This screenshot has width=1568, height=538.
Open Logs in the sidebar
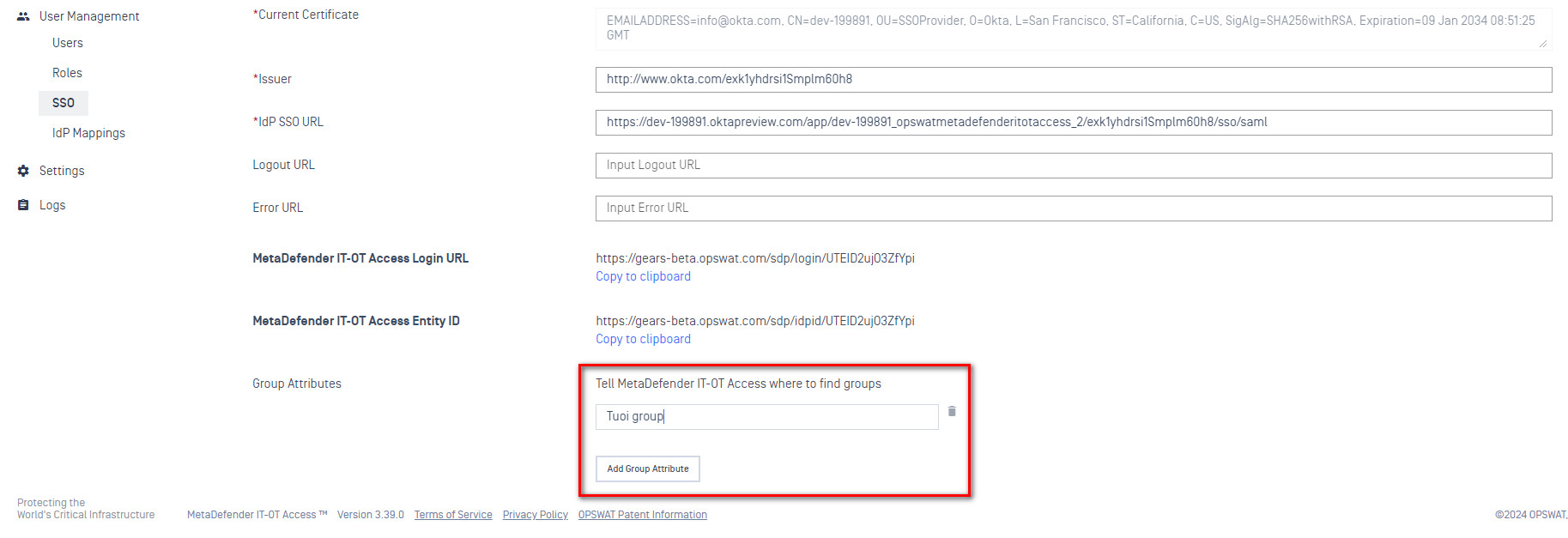coord(52,205)
